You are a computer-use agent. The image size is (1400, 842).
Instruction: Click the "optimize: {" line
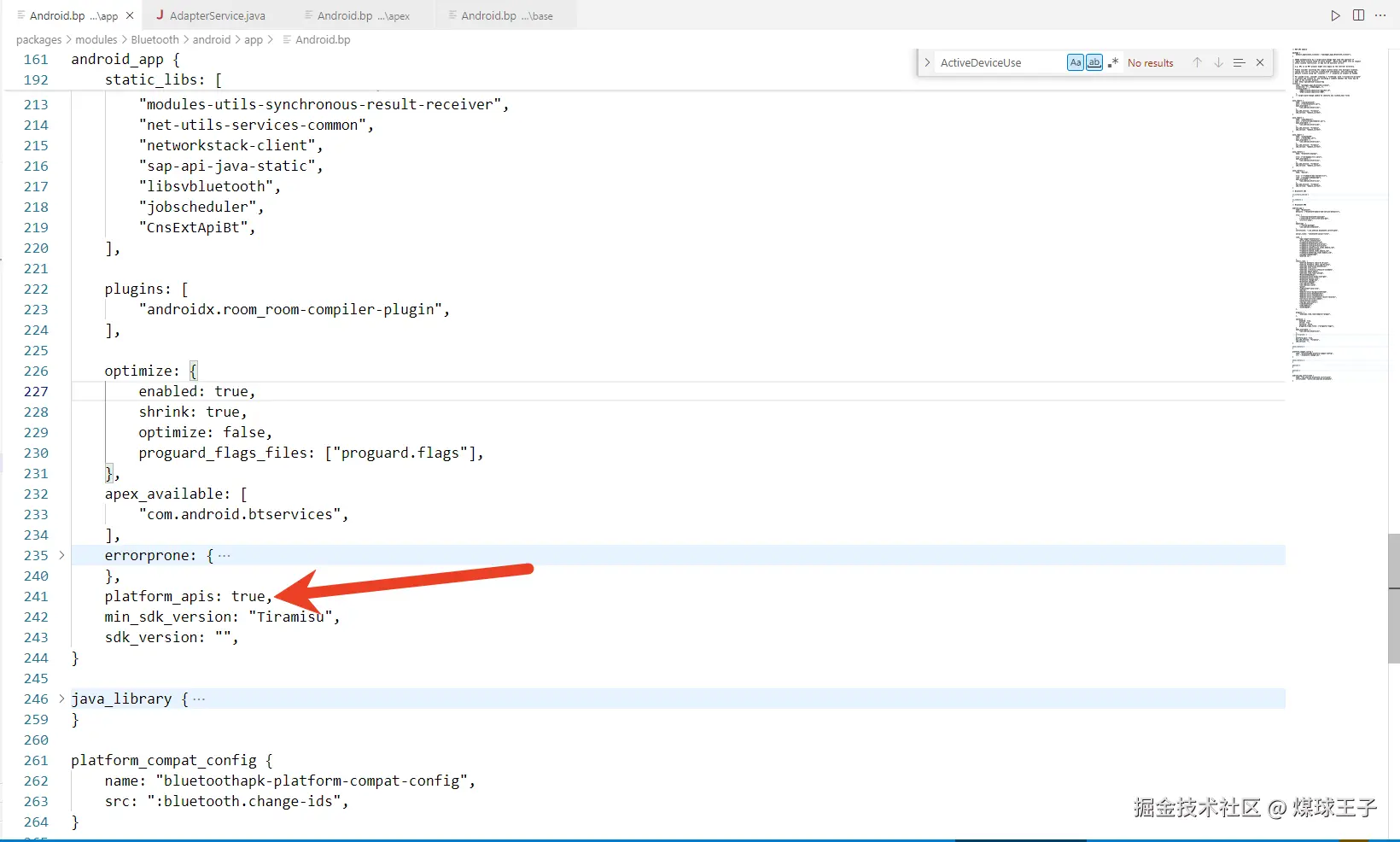(151, 371)
